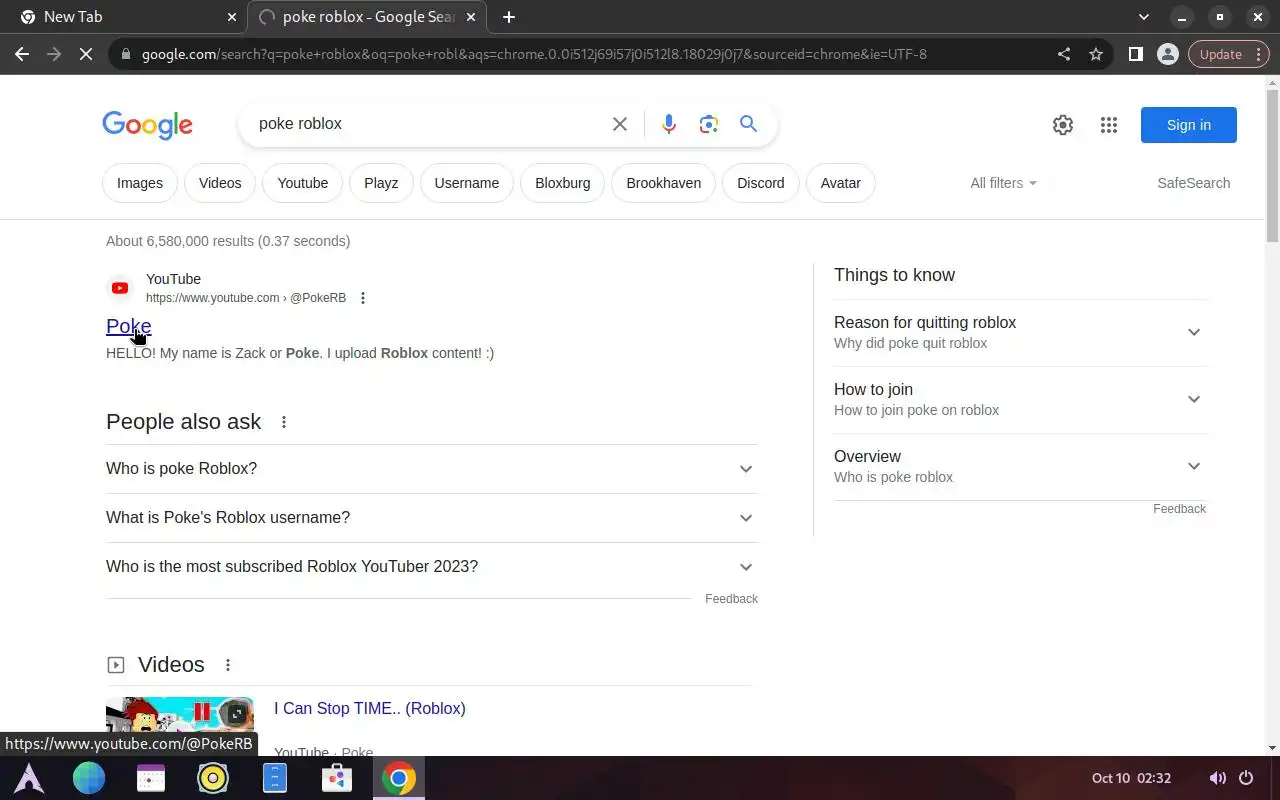Share this page from the address bar
The width and height of the screenshot is (1280, 800).
(x=1064, y=54)
